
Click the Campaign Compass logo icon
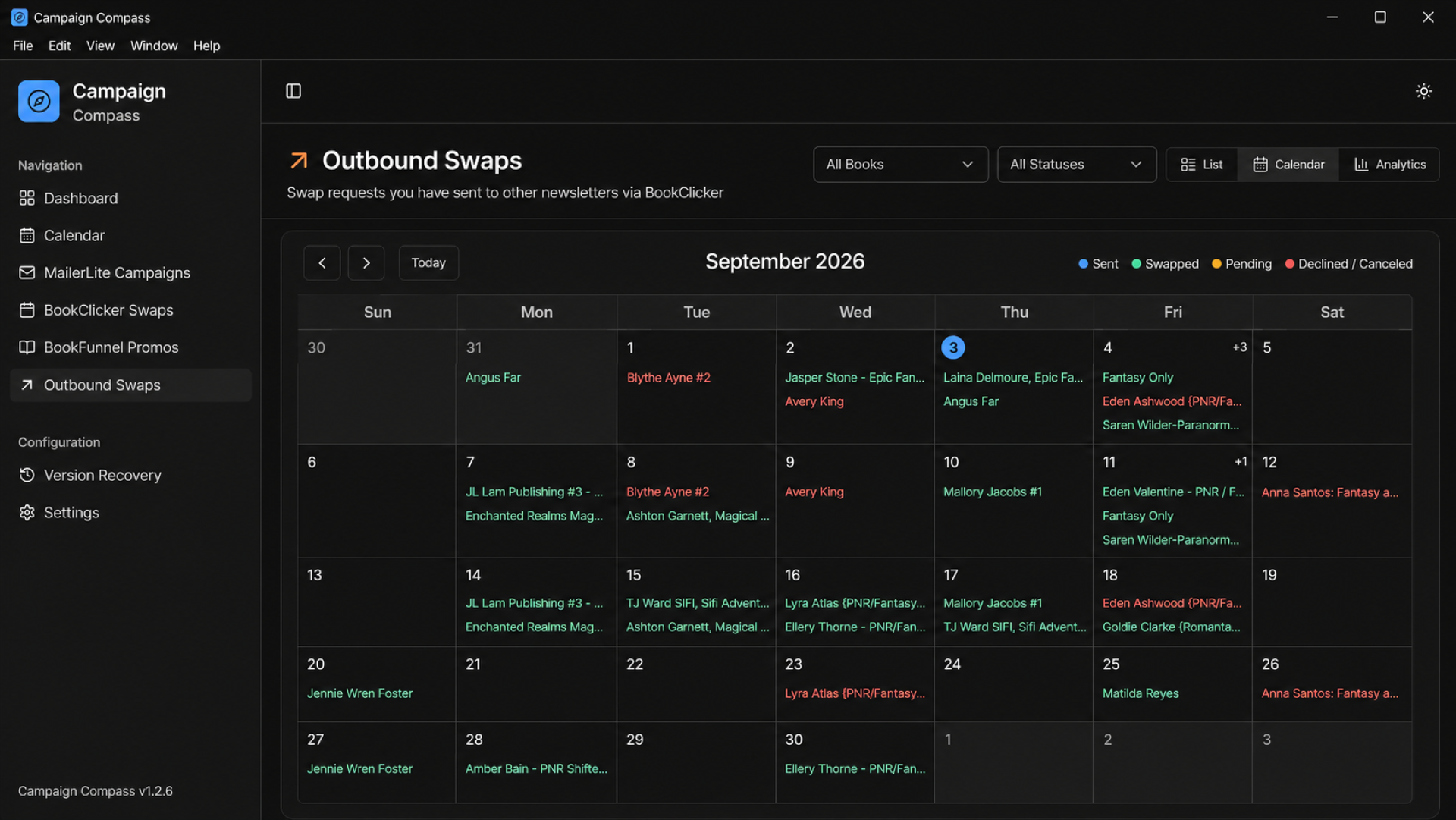pos(39,101)
